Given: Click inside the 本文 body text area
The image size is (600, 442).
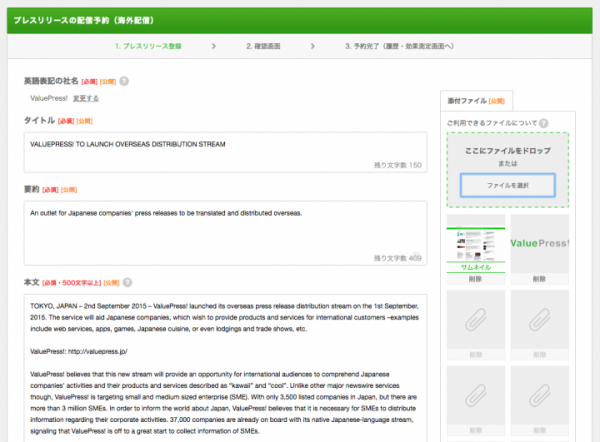Looking at the screenshot, I should click(225, 368).
